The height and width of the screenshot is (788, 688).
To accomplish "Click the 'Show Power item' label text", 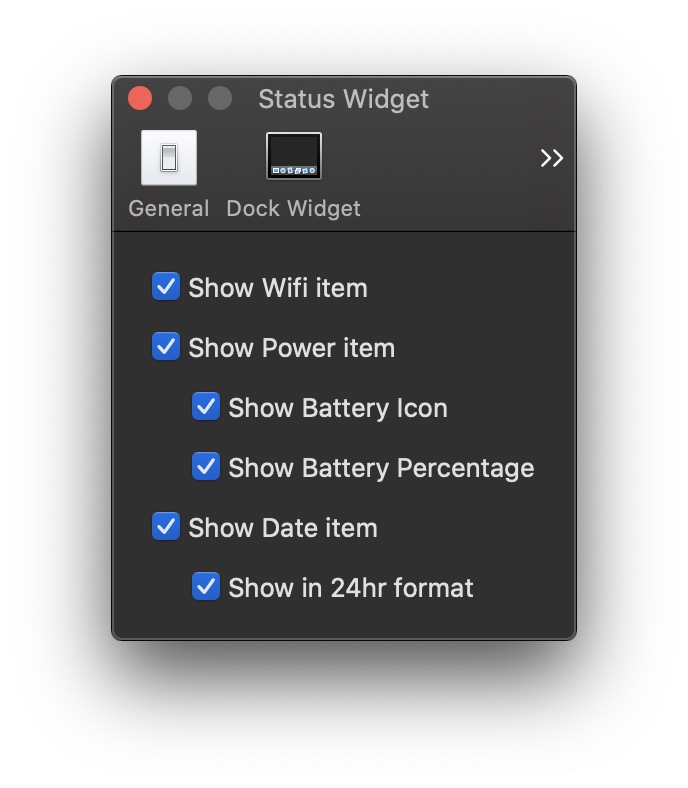I will tap(291, 348).
